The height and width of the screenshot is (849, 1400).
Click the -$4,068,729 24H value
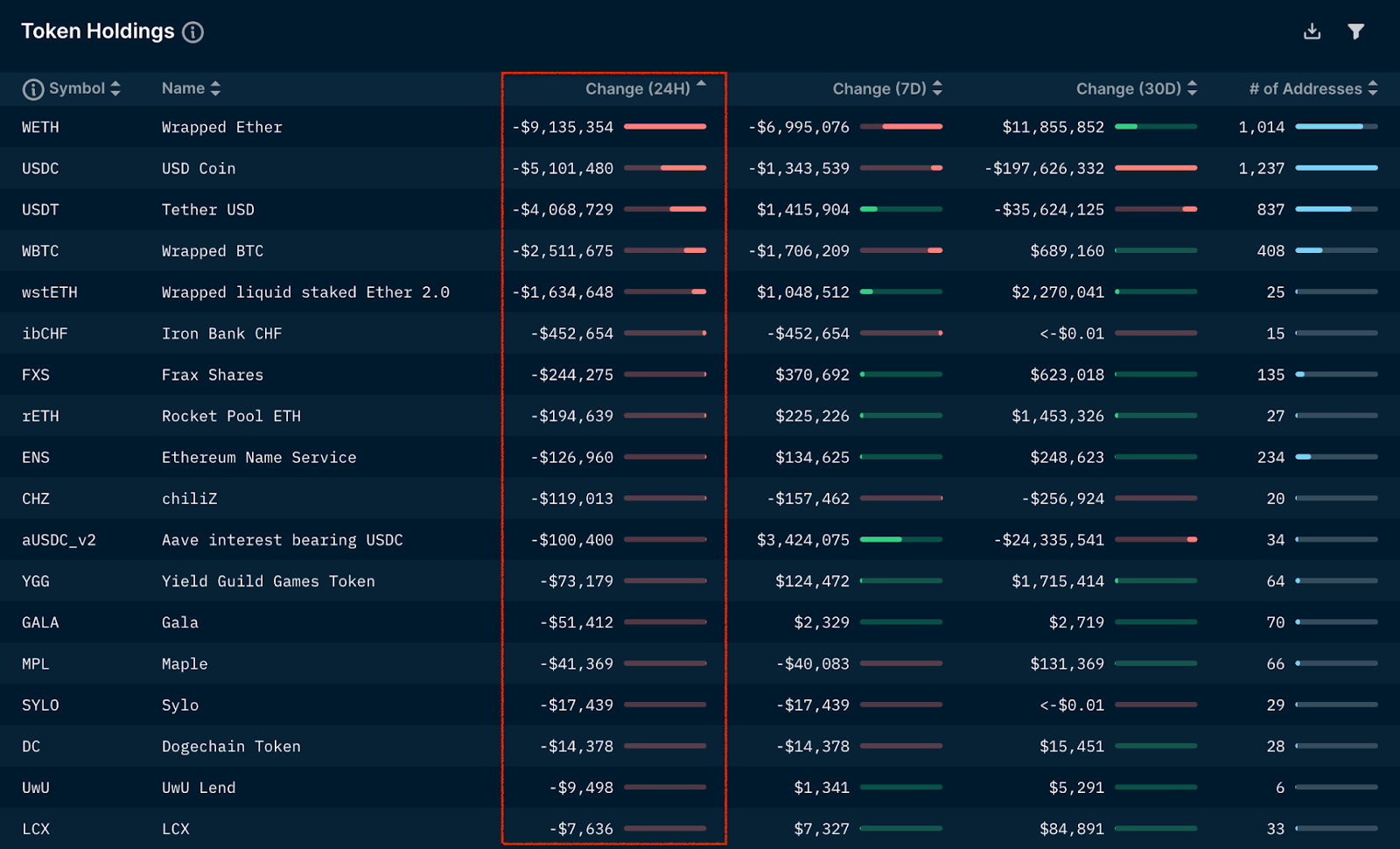click(563, 210)
